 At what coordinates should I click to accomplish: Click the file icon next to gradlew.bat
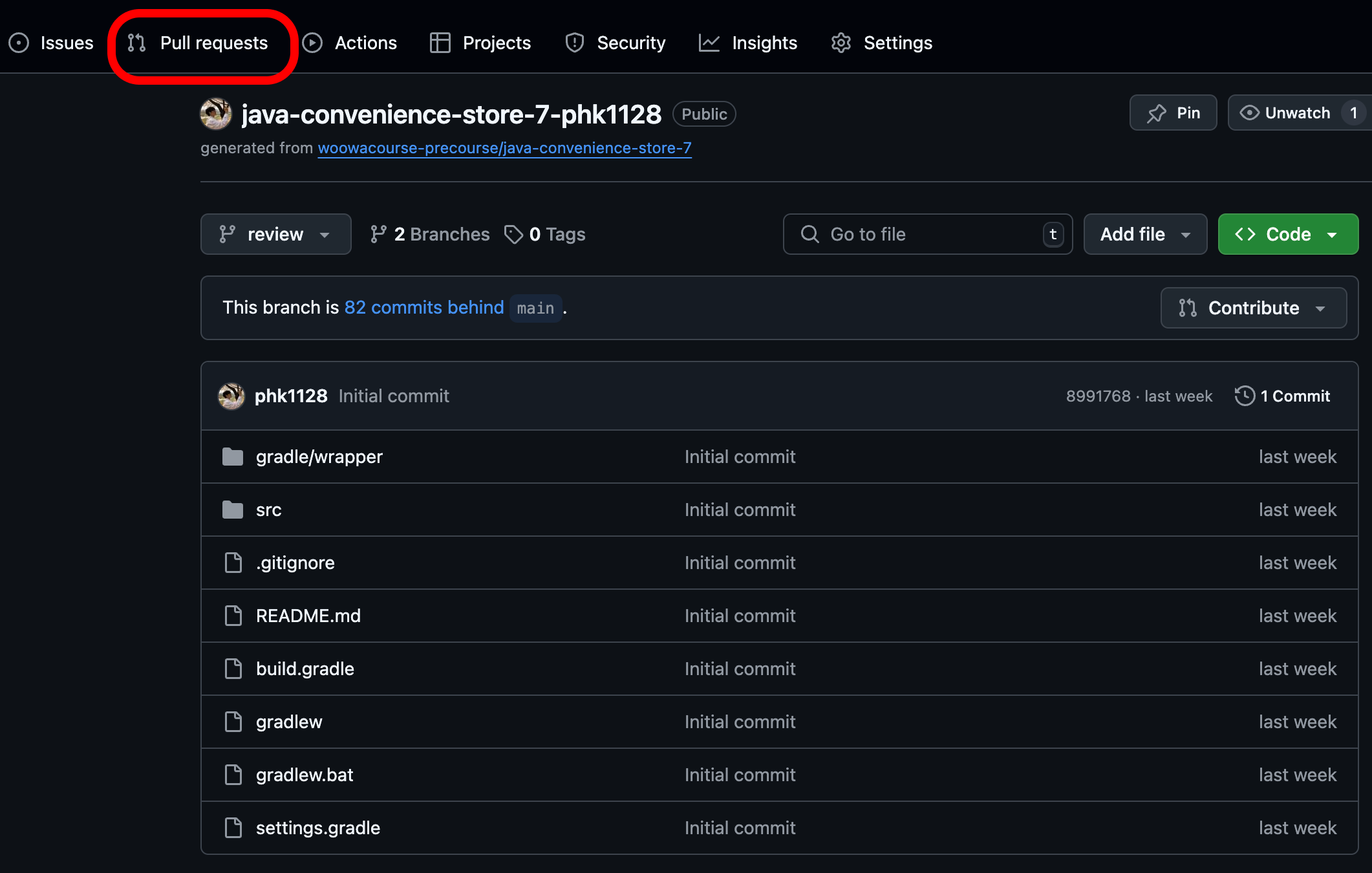tap(233, 775)
